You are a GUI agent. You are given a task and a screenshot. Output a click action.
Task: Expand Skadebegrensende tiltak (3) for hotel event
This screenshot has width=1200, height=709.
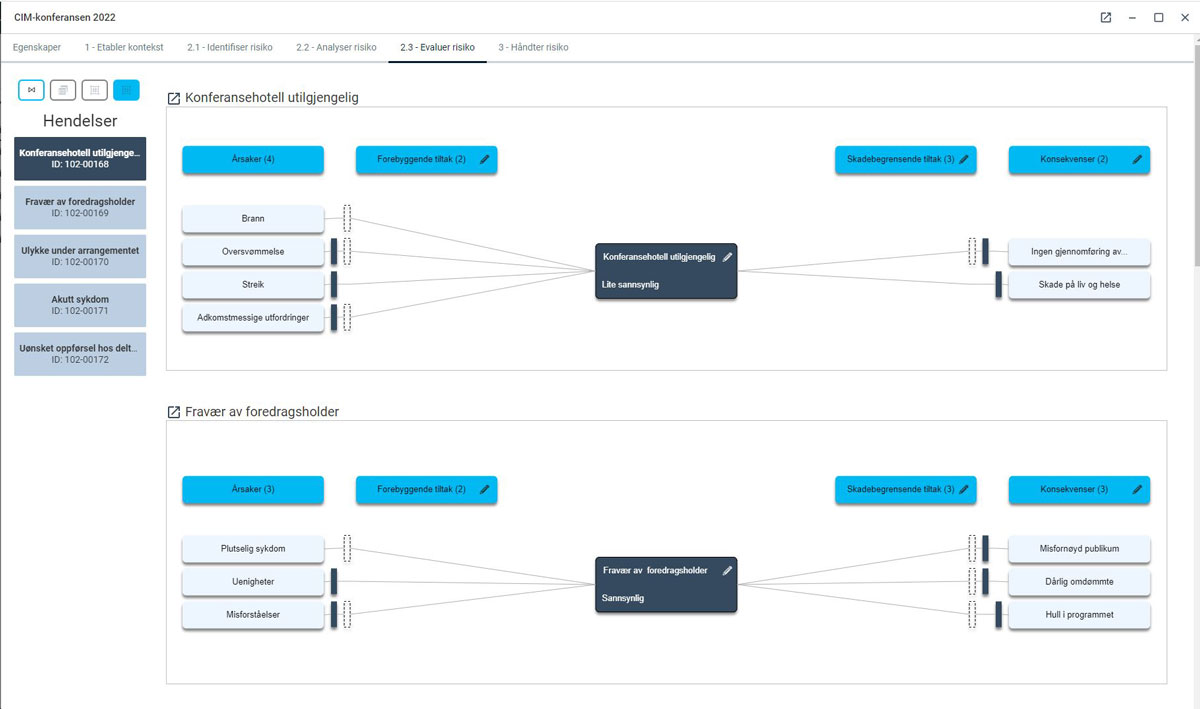(x=905, y=160)
